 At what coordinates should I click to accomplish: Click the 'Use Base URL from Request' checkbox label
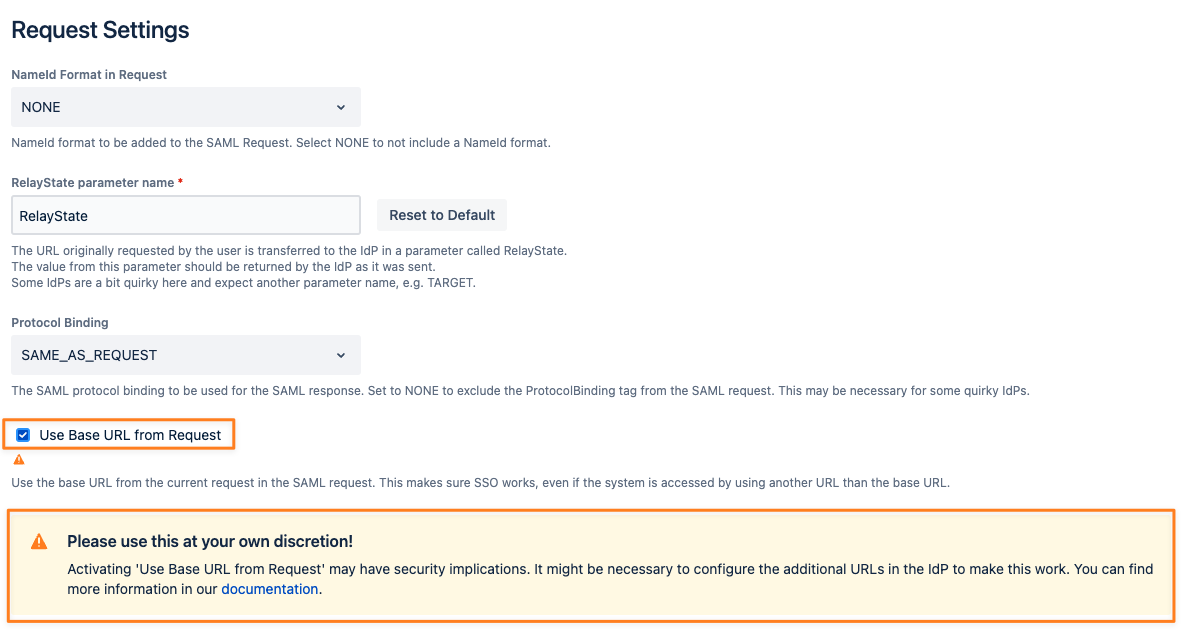point(130,435)
